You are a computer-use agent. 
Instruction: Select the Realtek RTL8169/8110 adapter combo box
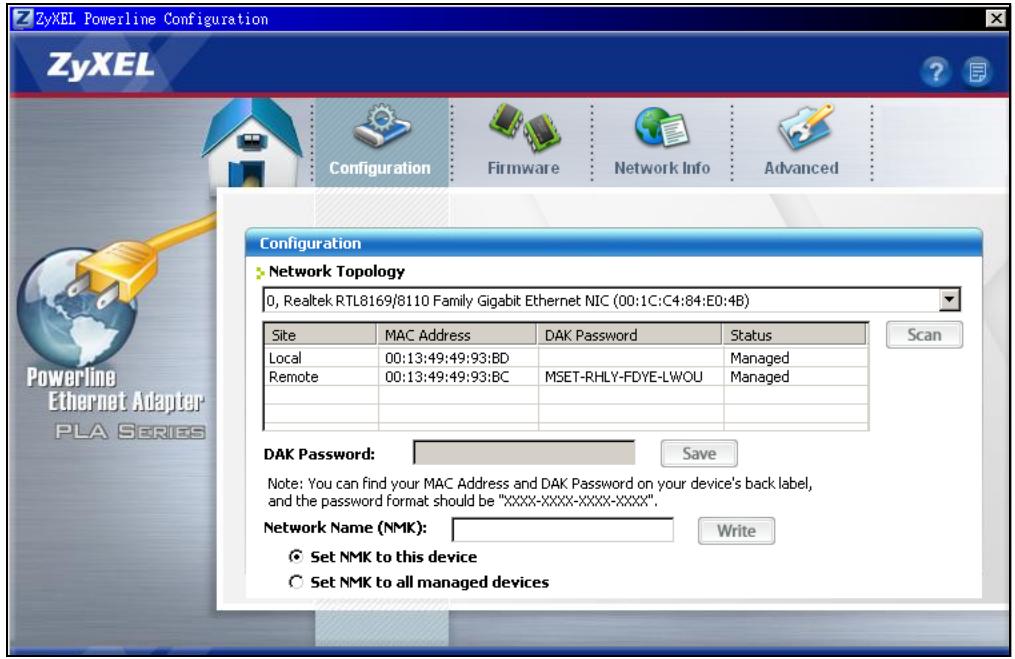611,300
